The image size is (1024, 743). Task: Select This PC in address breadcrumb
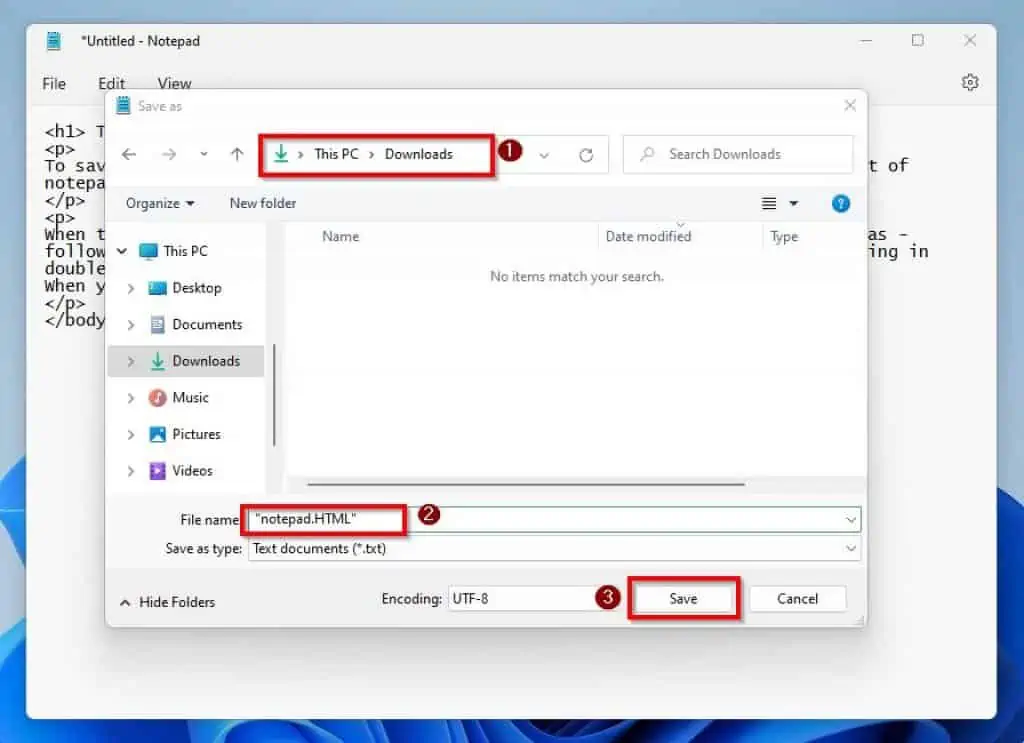(336, 154)
